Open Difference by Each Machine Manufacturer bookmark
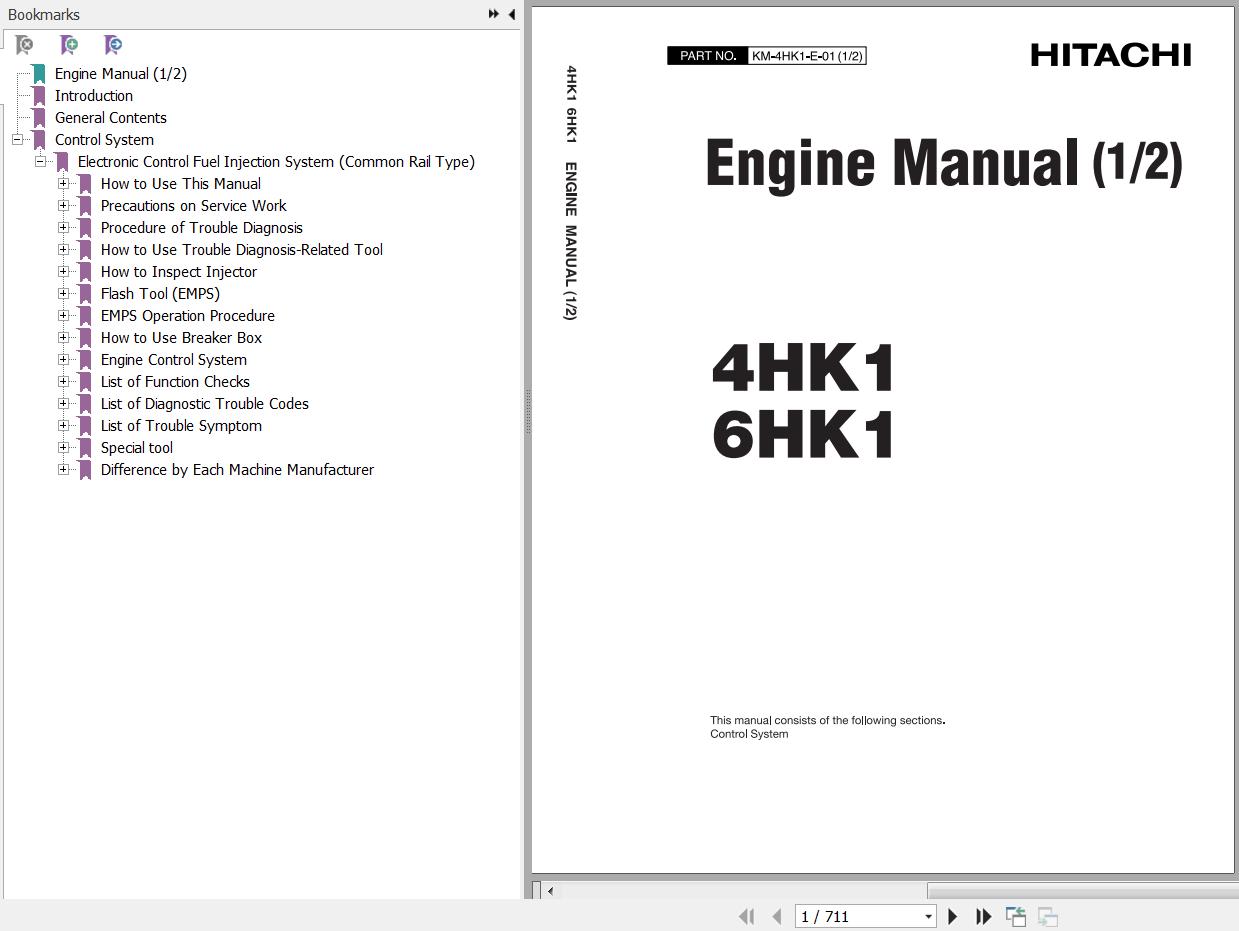 pos(237,470)
